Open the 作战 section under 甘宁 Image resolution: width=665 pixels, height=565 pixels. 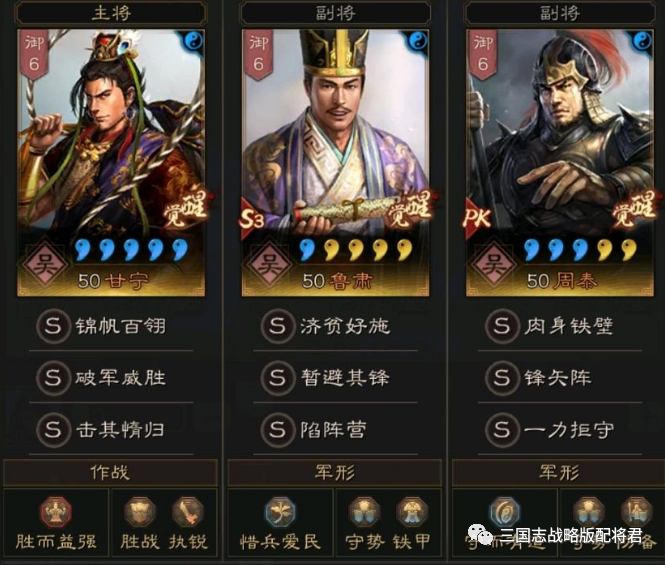click(110, 472)
